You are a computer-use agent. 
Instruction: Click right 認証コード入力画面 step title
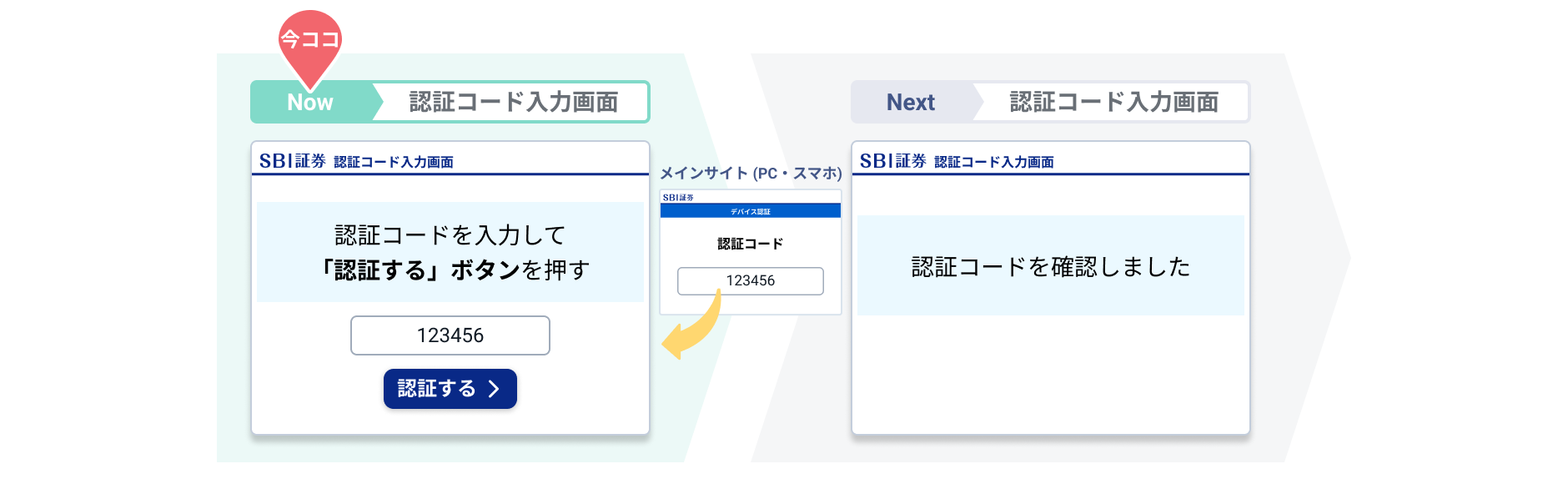click(1113, 103)
